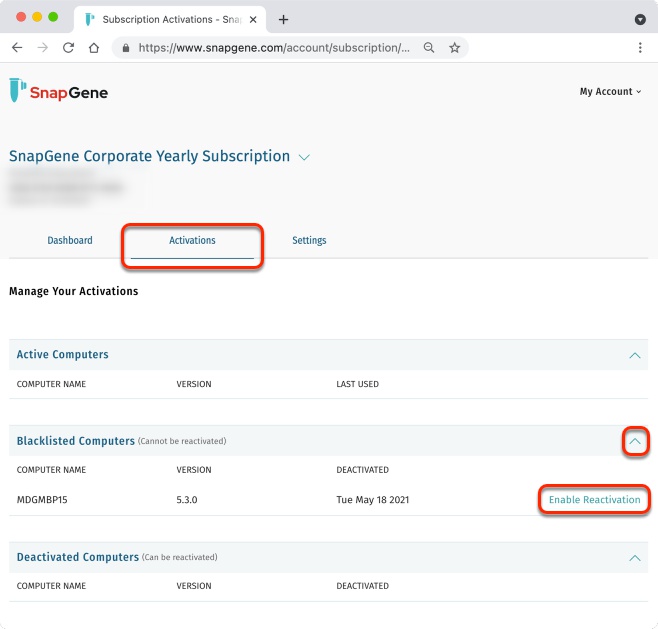Collapse the Deactivated Computers section
The width and height of the screenshot is (658, 629).
click(x=634, y=558)
